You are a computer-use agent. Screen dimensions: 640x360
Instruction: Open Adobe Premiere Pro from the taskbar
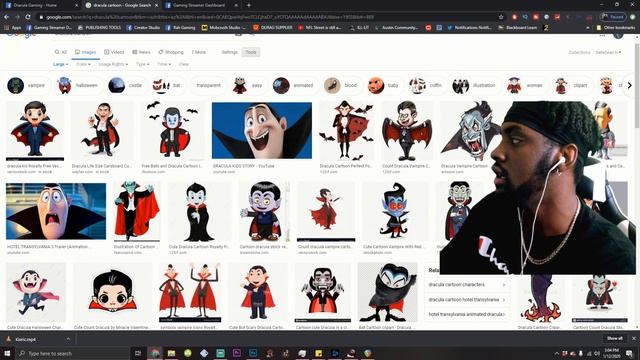coord(237,353)
